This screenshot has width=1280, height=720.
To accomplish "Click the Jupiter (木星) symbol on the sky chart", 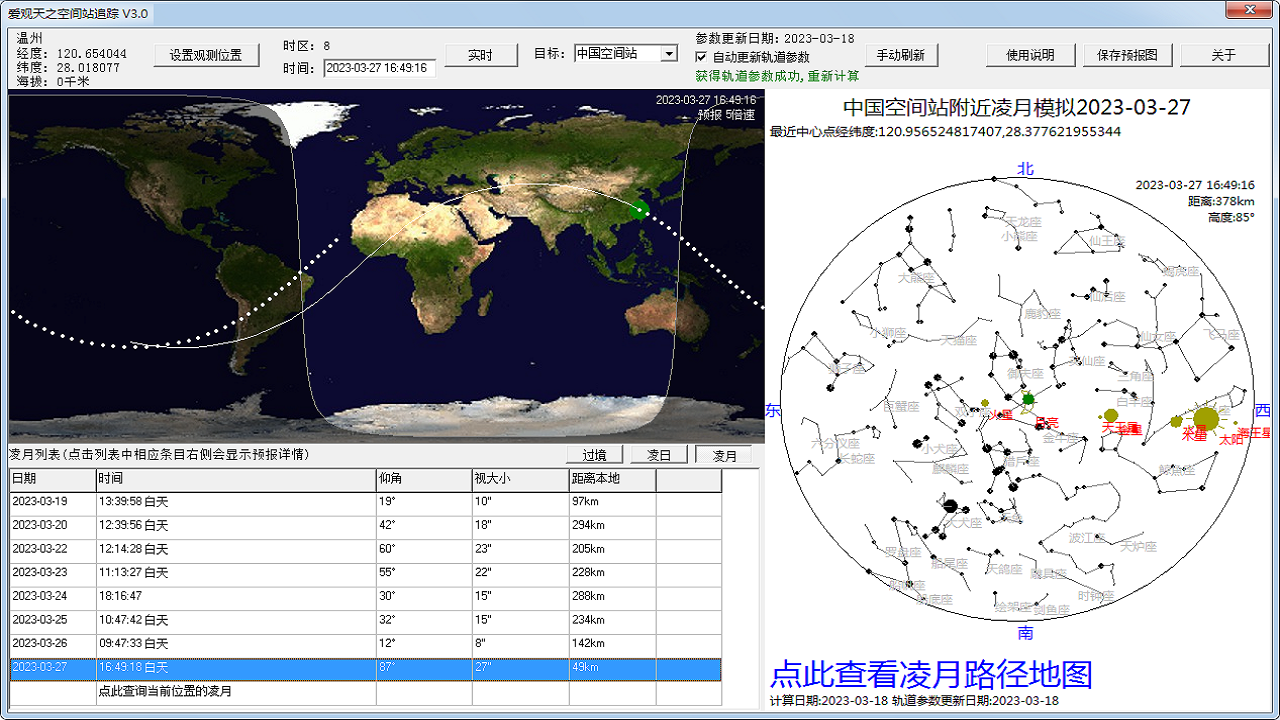I will 1175,422.
